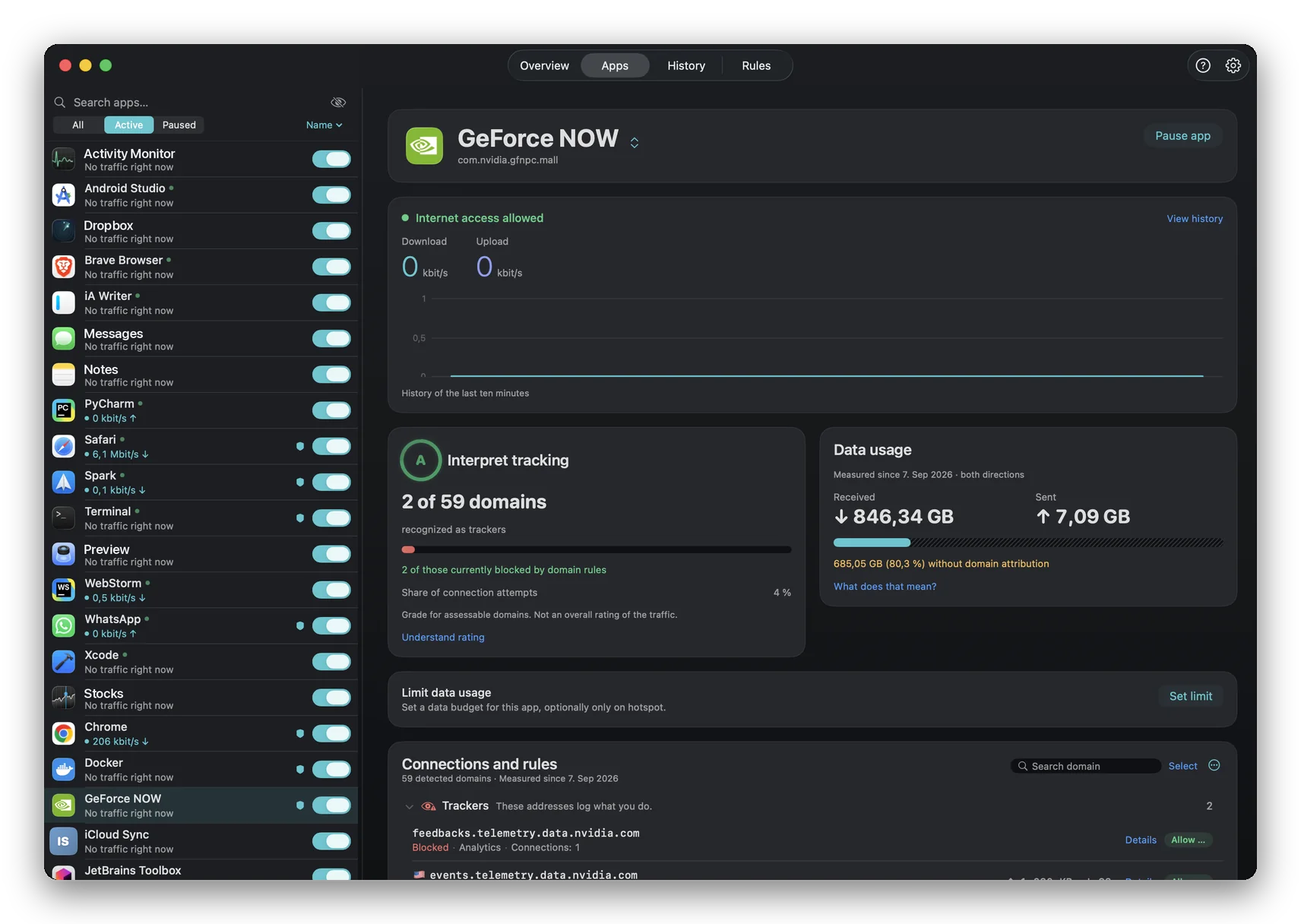Click the Set limit button
1301x924 pixels.
tap(1191, 696)
